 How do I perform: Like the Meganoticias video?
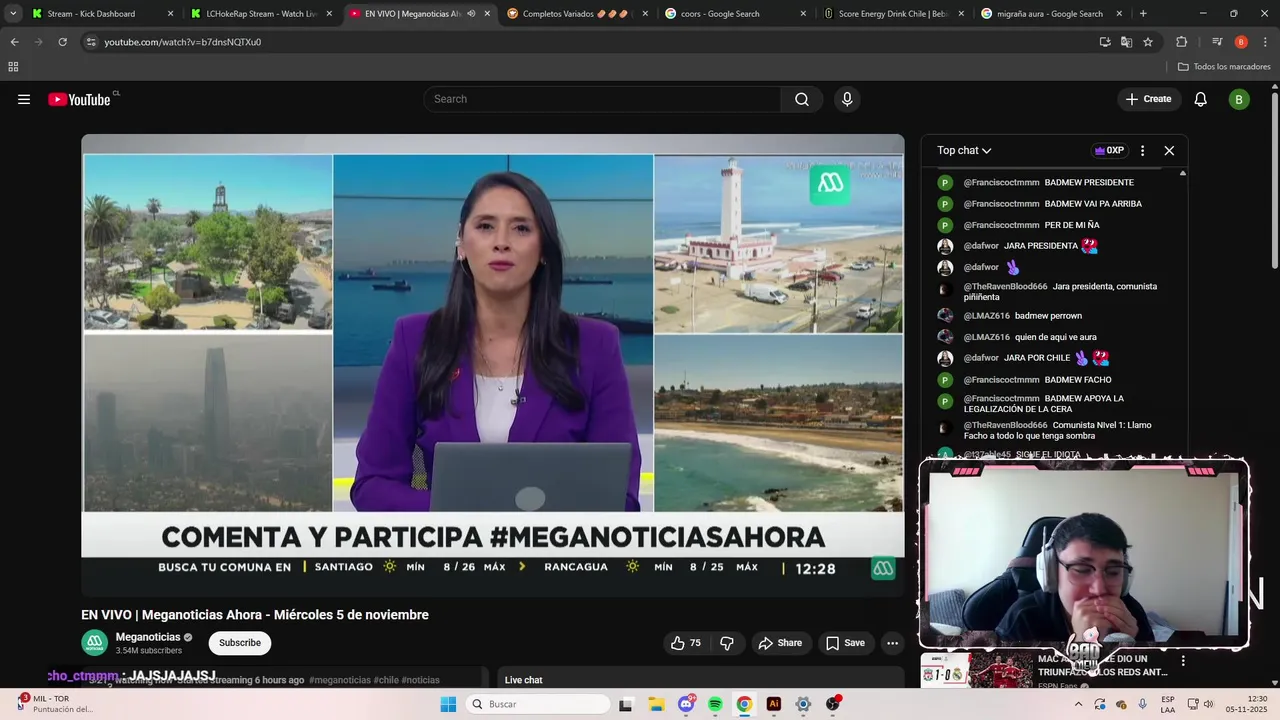pos(686,643)
